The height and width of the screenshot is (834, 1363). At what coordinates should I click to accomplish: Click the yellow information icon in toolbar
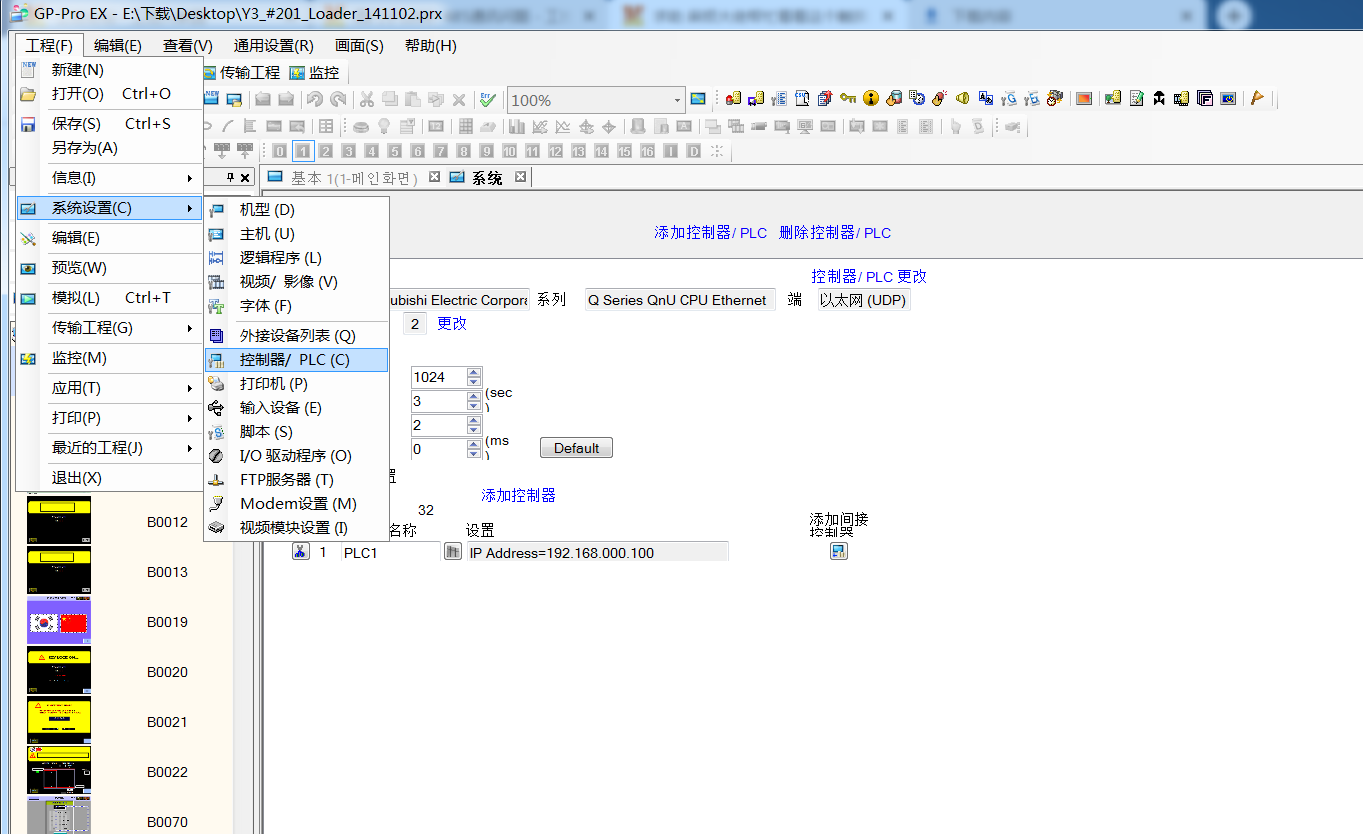tap(871, 98)
